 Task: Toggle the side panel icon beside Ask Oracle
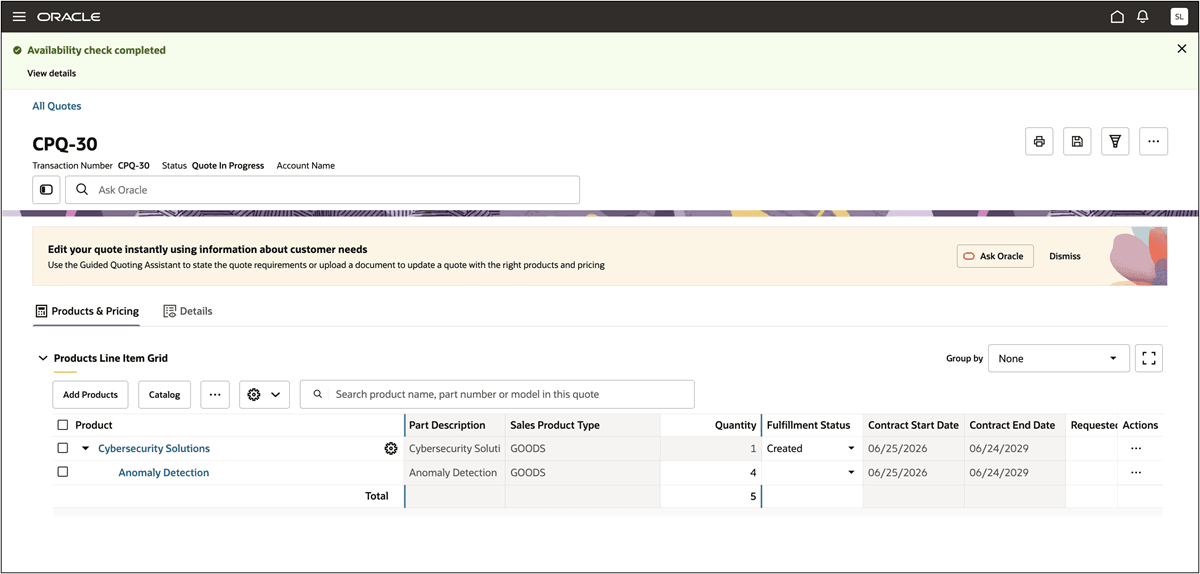coord(46,190)
